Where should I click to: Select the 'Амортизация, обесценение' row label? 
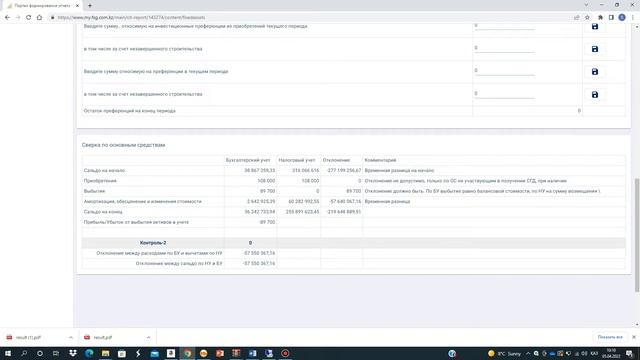[142, 202]
